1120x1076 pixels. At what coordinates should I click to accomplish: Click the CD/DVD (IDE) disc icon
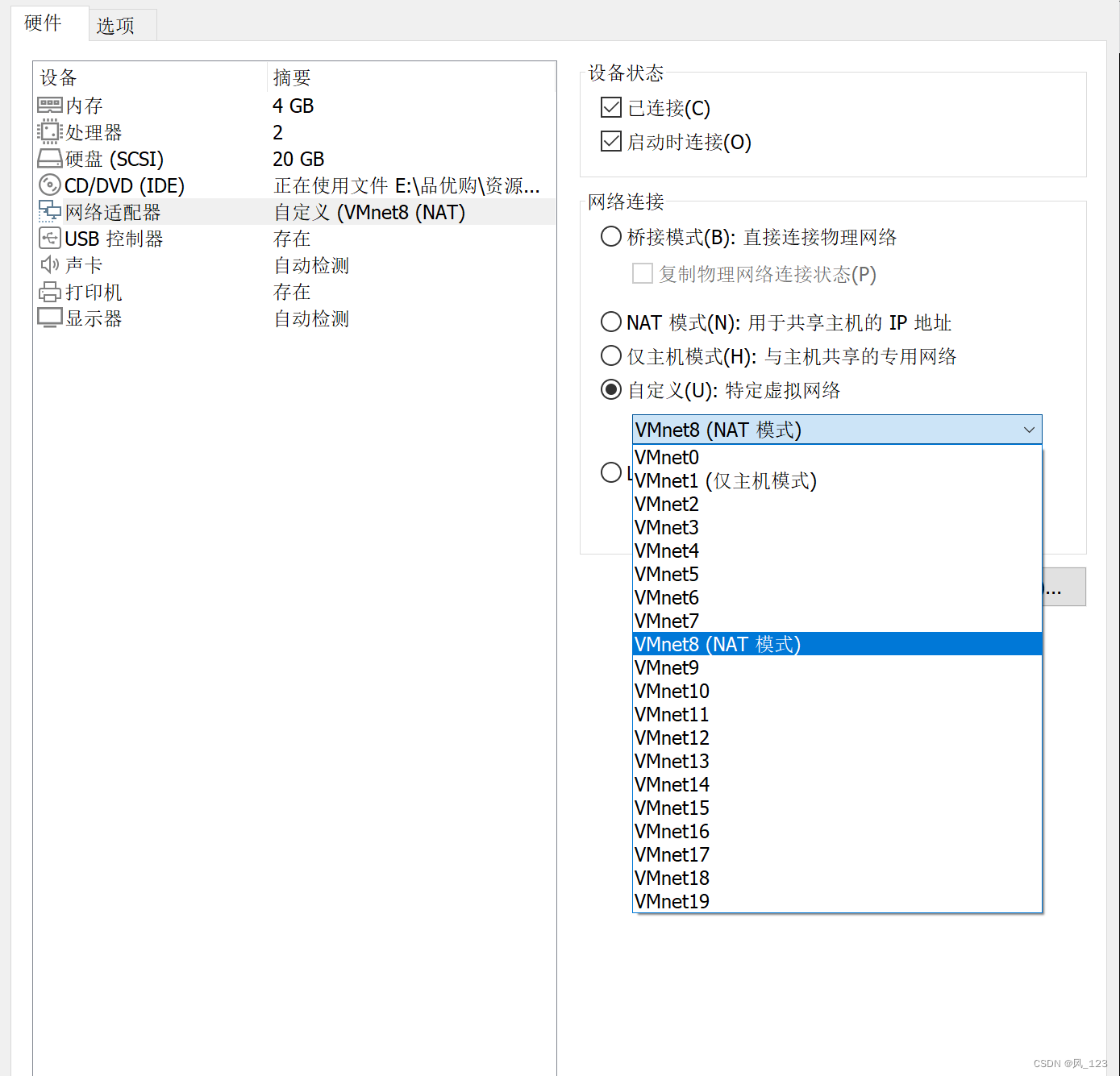[50, 185]
